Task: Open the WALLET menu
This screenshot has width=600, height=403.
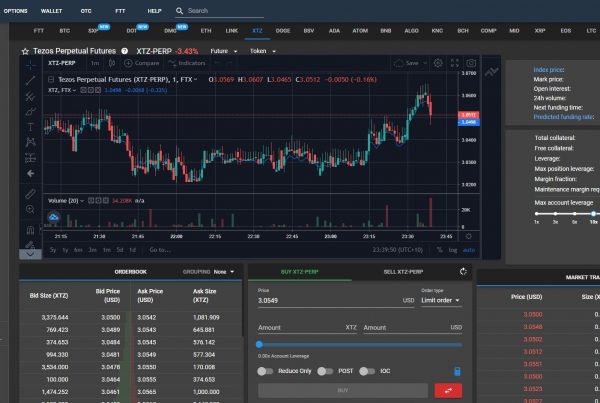Action: pos(51,11)
